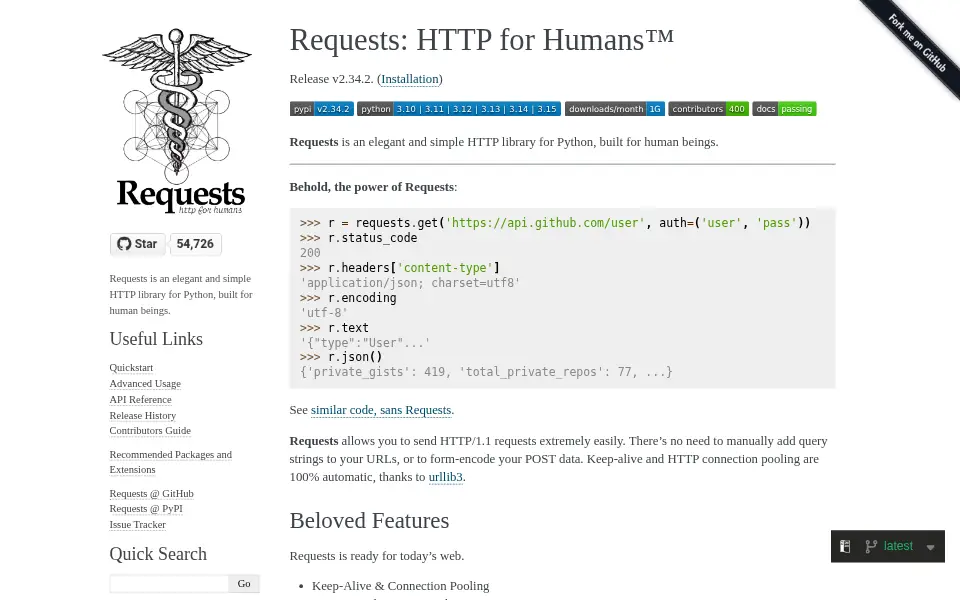Open the Installation link
The image size is (960, 600).
click(410, 79)
